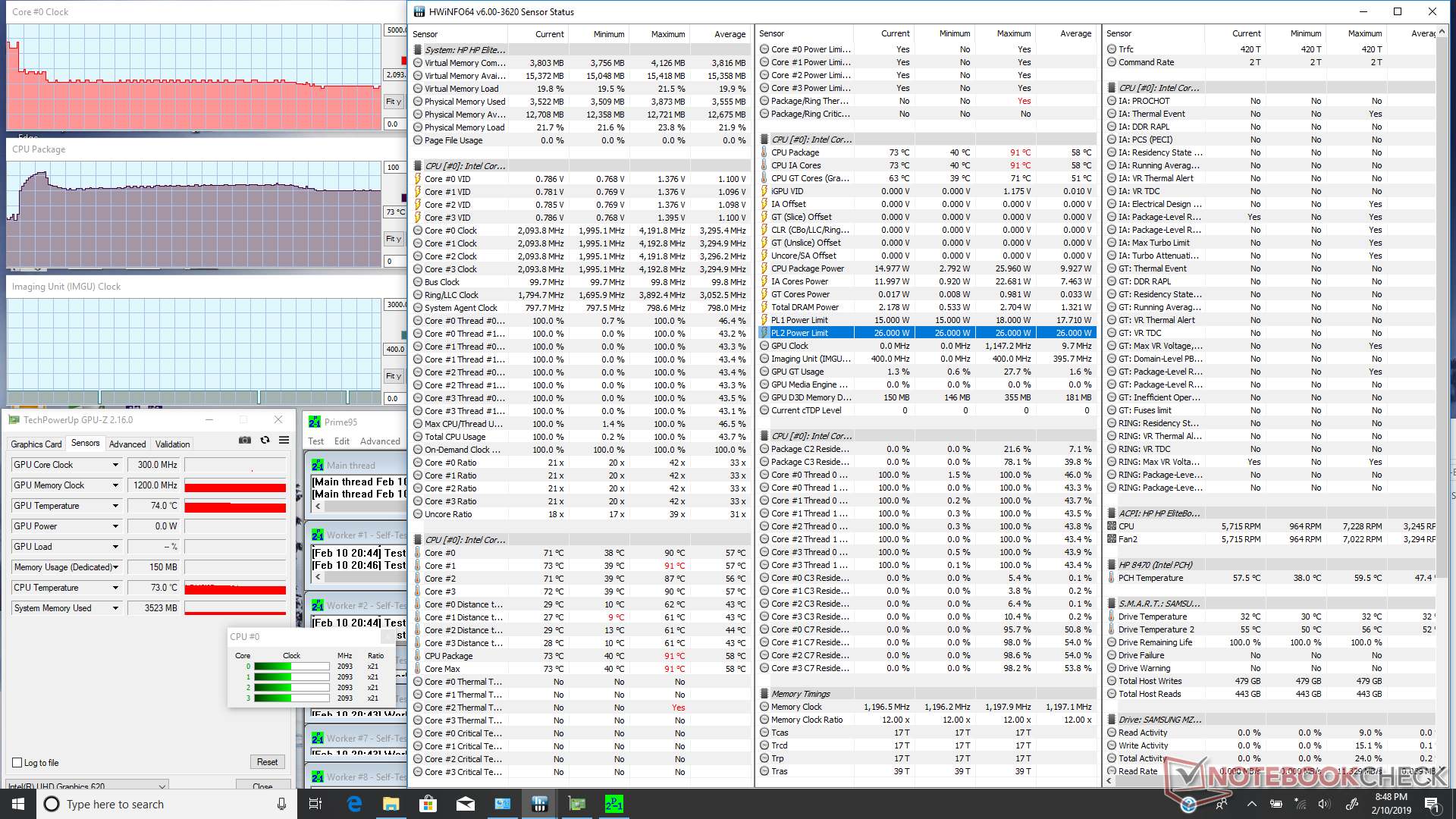Select the Drive Remaining Life row

tap(1272, 642)
